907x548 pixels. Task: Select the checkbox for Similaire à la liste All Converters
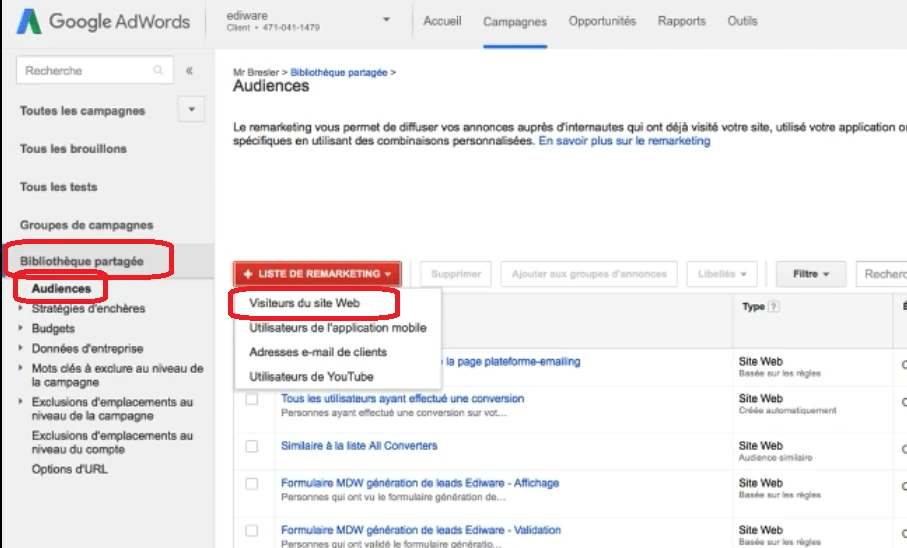click(x=252, y=446)
